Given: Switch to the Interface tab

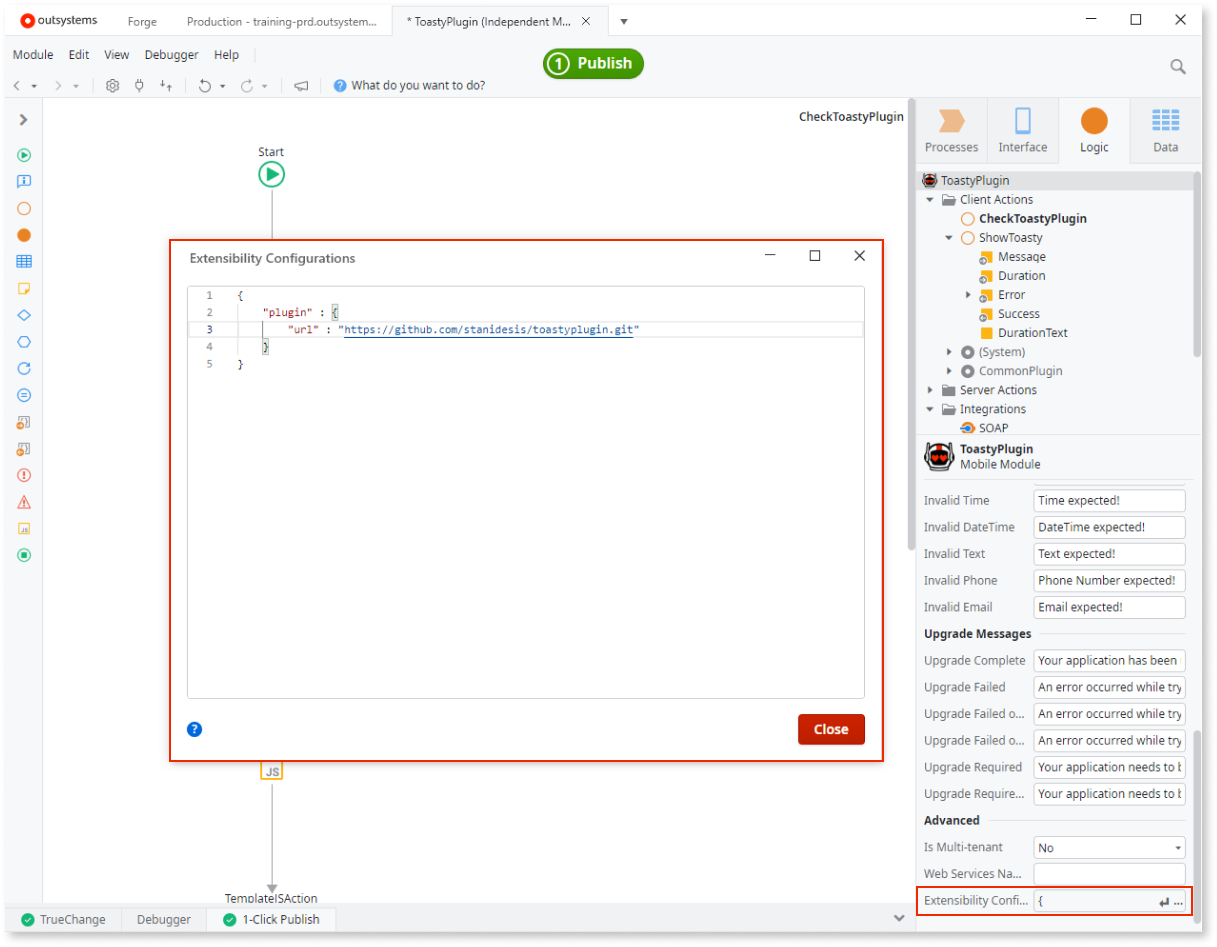Looking at the screenshot, I should [1022, 131].
